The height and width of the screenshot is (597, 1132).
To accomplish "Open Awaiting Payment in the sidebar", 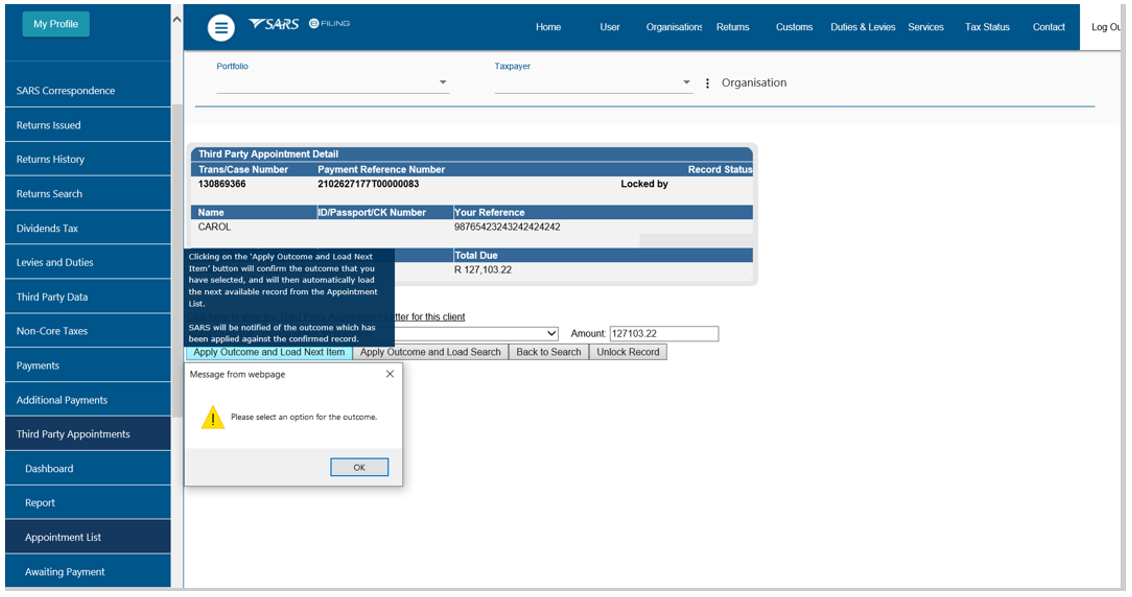I will coord(65,572).
